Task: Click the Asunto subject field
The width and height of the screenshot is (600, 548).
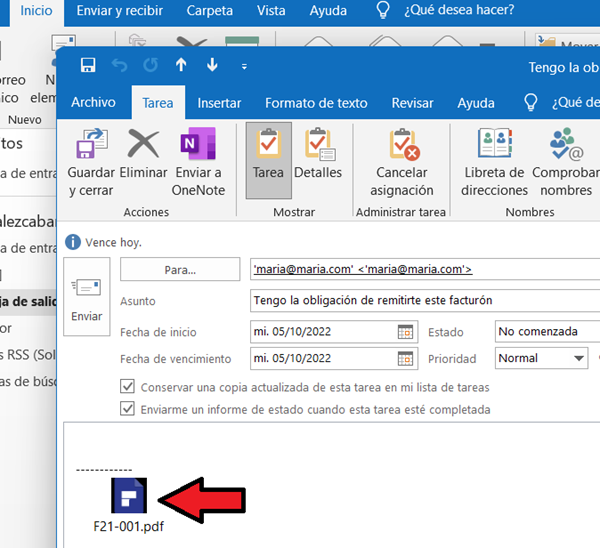Action: click(x=424, y=301)
